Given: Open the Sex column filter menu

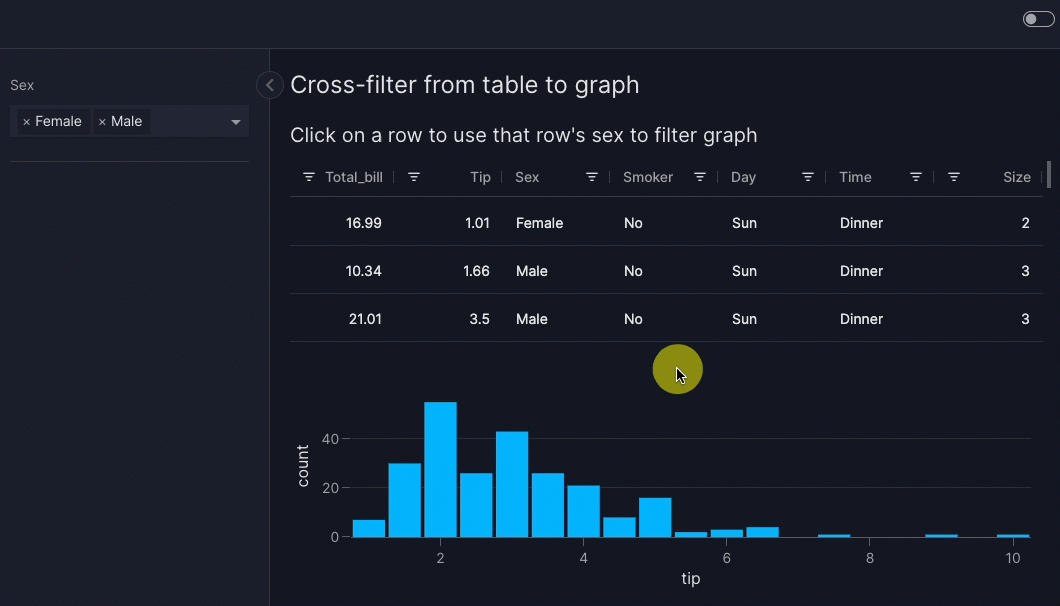Looking at the screenshot, I should (592, 177).
